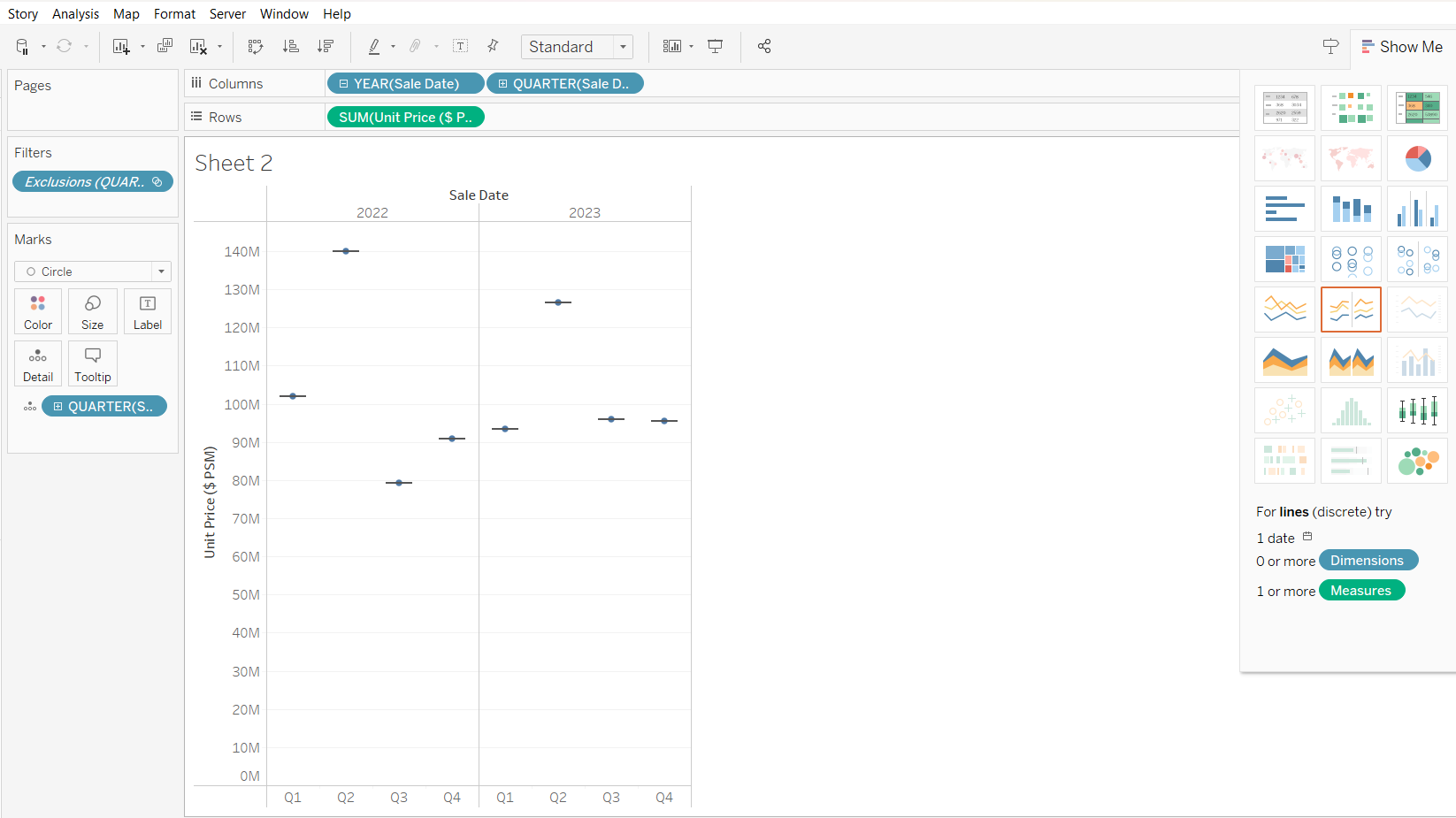Click the Share workbook icon
This screenshot has height=818, width=1456.
click(x=764, y=47)
